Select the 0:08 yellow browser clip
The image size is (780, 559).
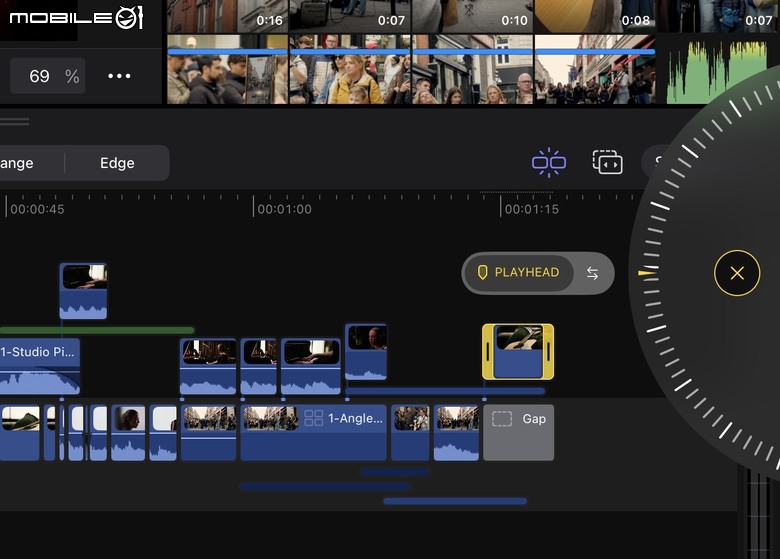point(595,16)
